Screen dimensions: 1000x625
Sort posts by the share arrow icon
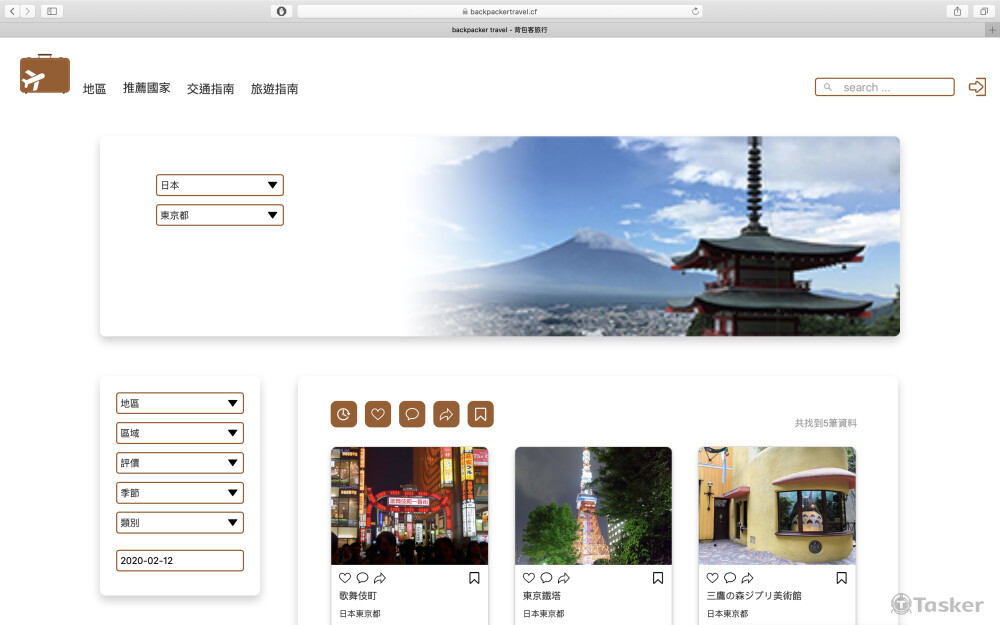tap(446, 414)
